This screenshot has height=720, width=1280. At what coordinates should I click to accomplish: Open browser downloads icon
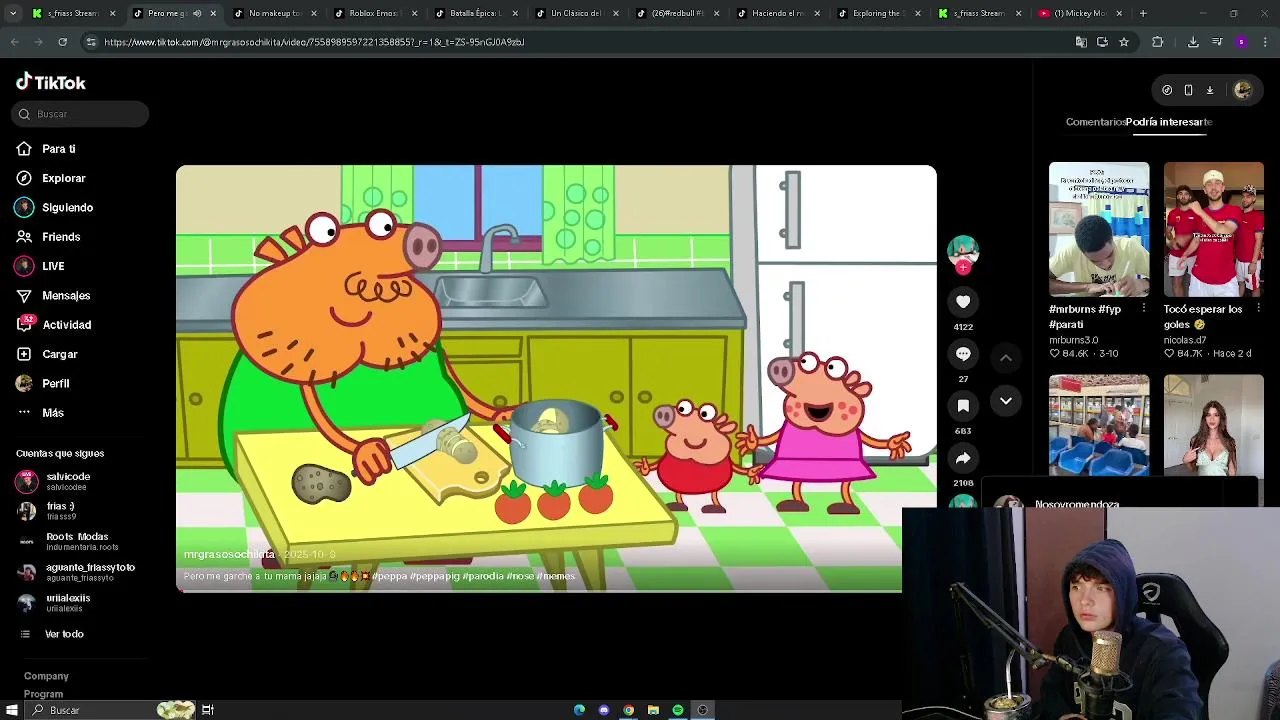[1193, 42]
